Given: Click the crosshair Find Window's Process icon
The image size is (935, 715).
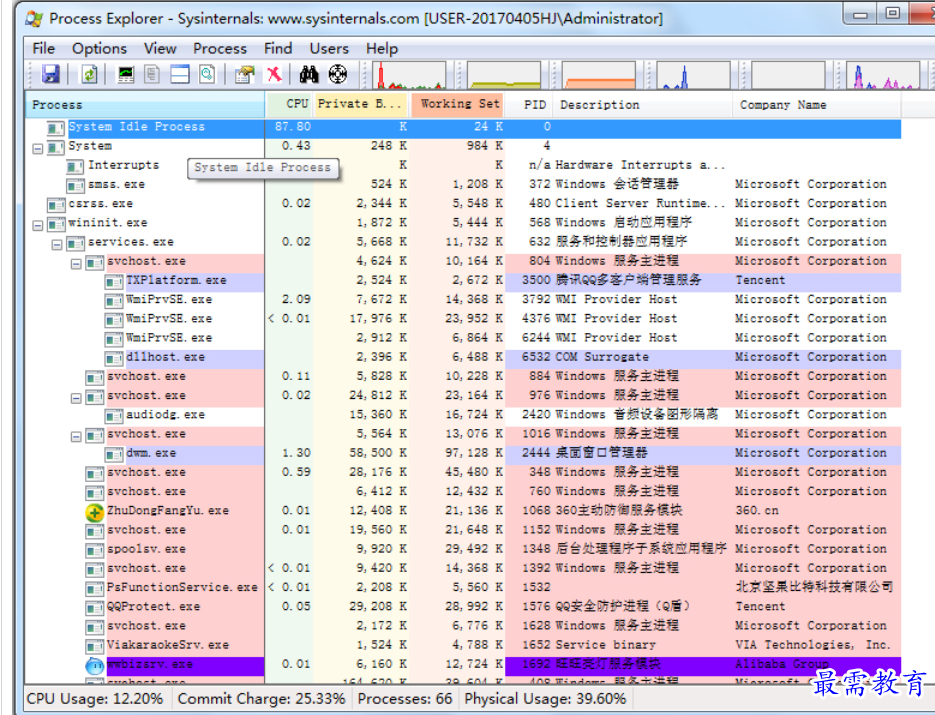Looking at the screenshot, I should (x=338, y=75).
